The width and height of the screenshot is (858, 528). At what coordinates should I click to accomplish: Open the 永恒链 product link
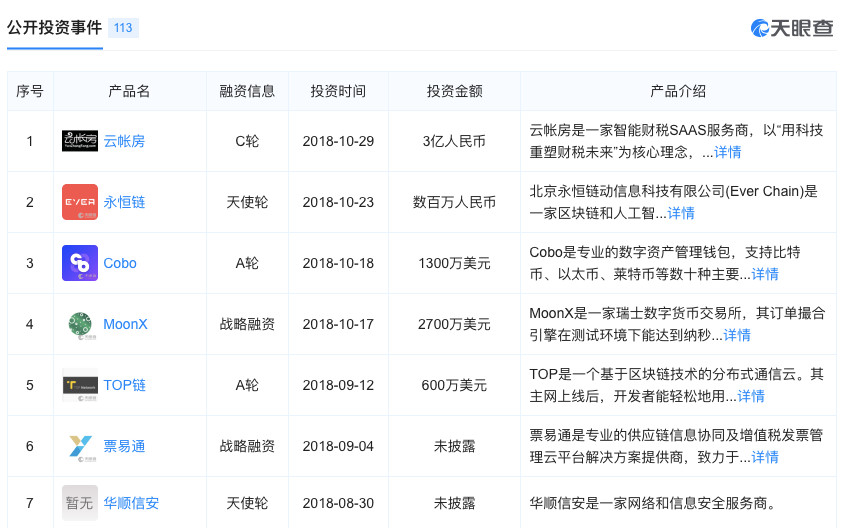pyautogui.click(x=124, y=202)
